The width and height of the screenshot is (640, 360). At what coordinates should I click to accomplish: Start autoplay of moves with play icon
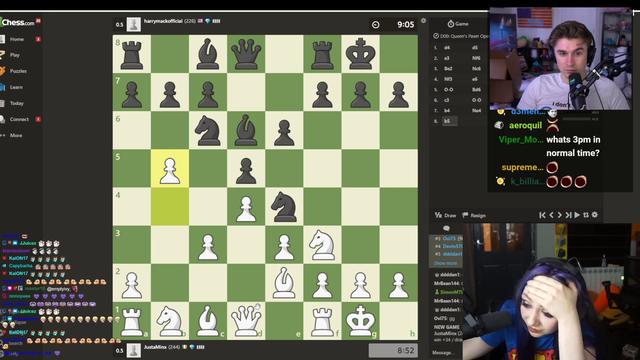coord(577,215)
